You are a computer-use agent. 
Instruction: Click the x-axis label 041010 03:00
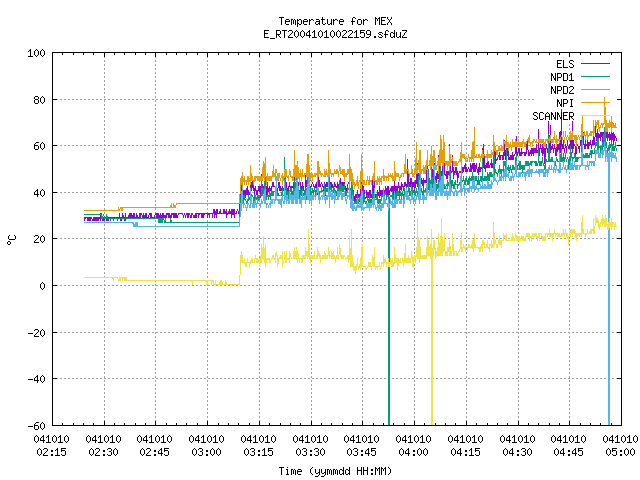click(x=207, y=446)
